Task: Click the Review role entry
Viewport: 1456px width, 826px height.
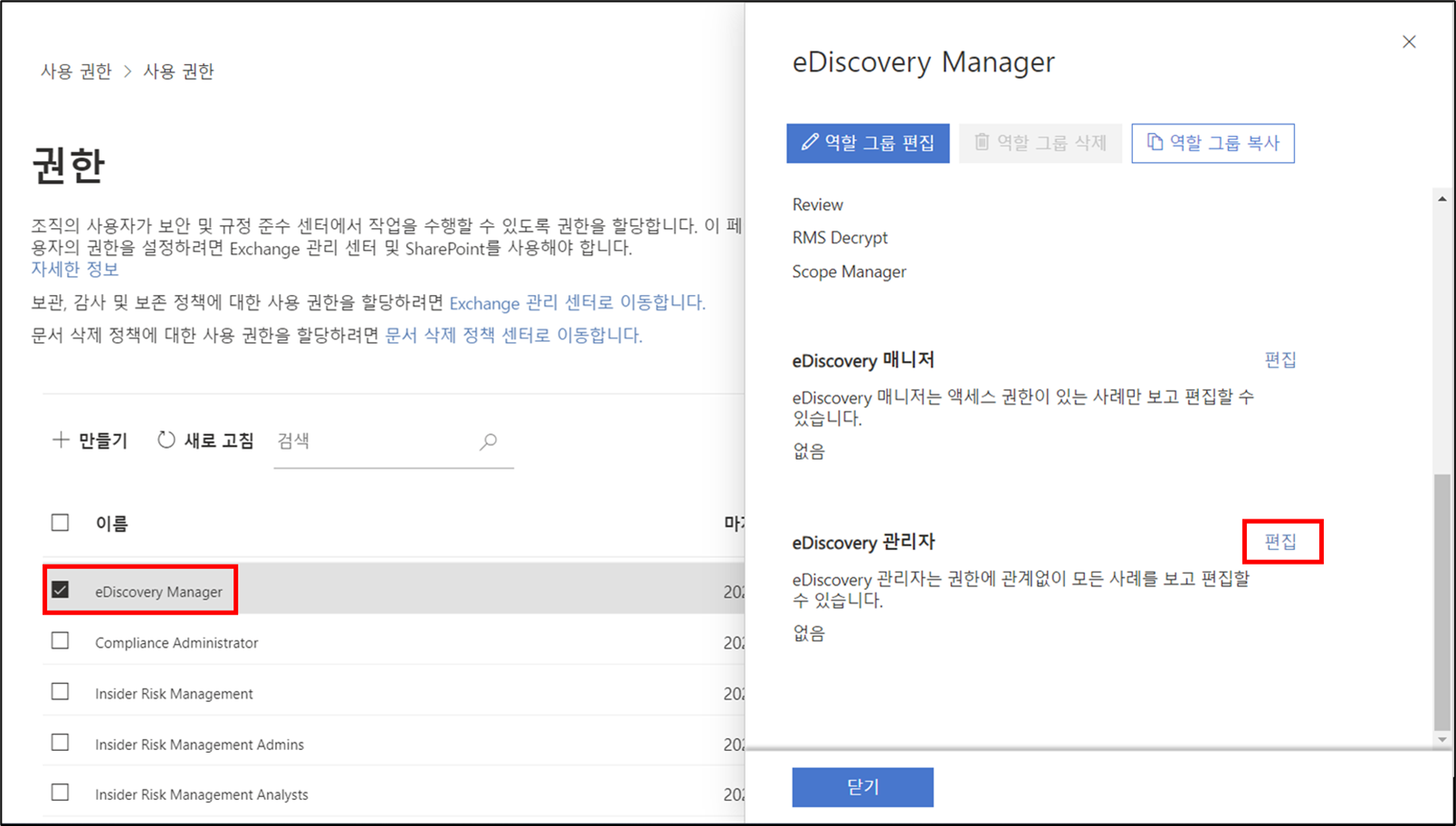Action: [x=817, y=204]
